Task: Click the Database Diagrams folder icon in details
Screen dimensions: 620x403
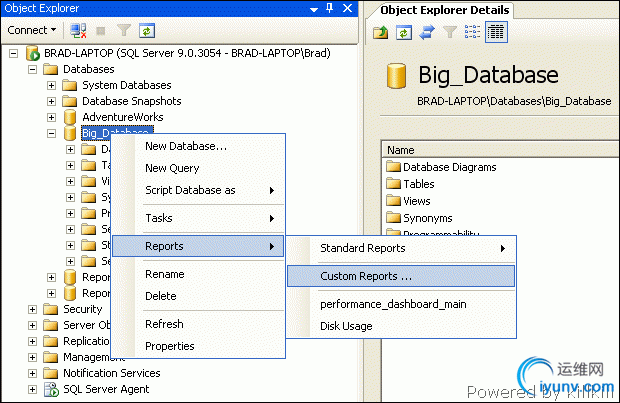Action: click(x=393, y=166)
